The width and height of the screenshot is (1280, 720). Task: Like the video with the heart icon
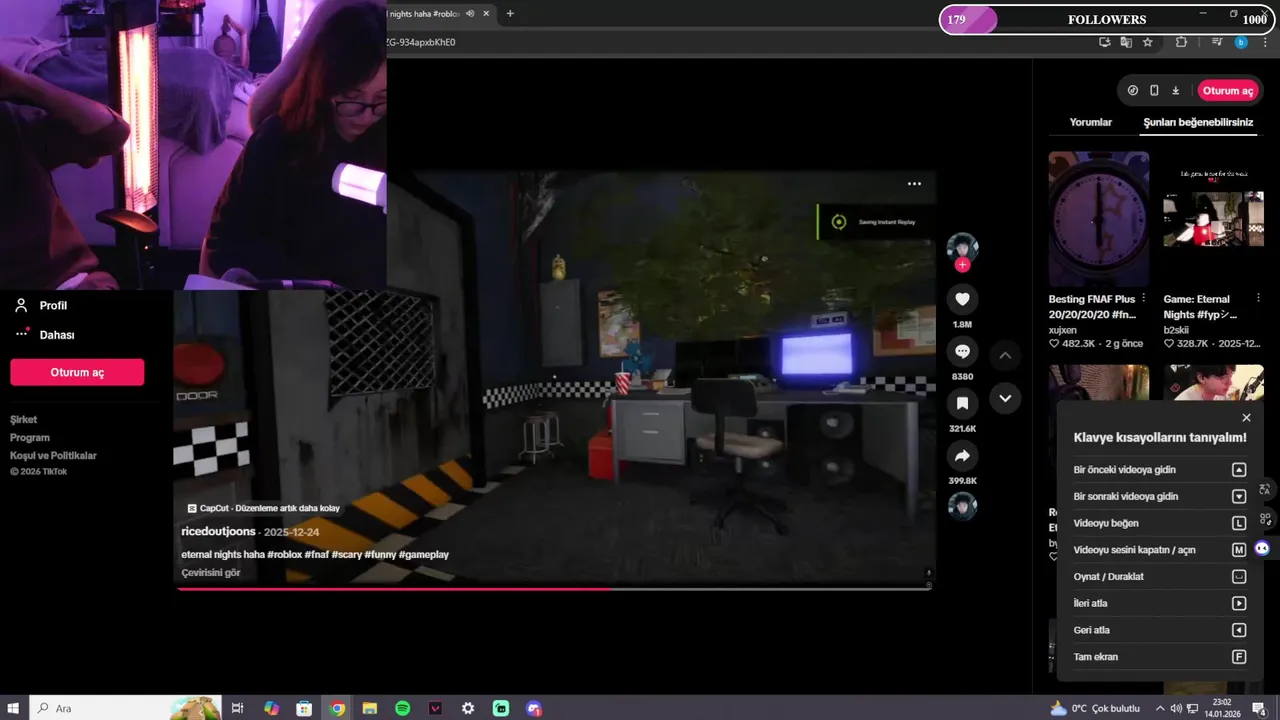[x=962, y=299]
